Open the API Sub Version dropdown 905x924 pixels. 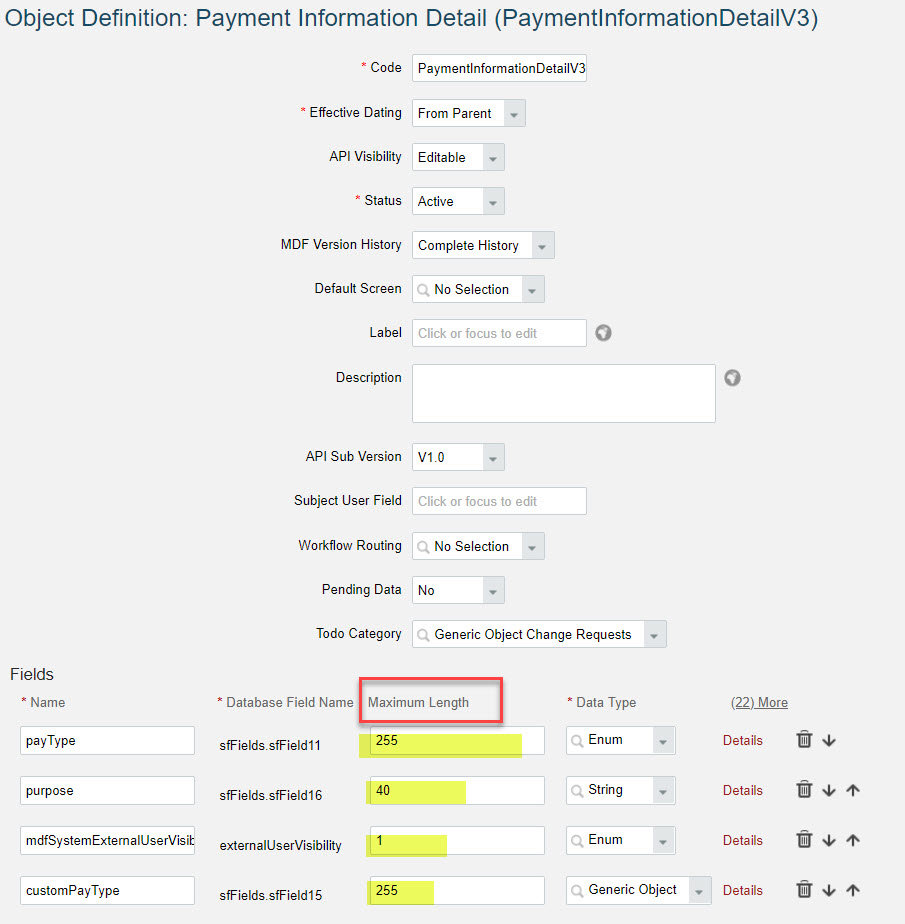click(493, 458)
